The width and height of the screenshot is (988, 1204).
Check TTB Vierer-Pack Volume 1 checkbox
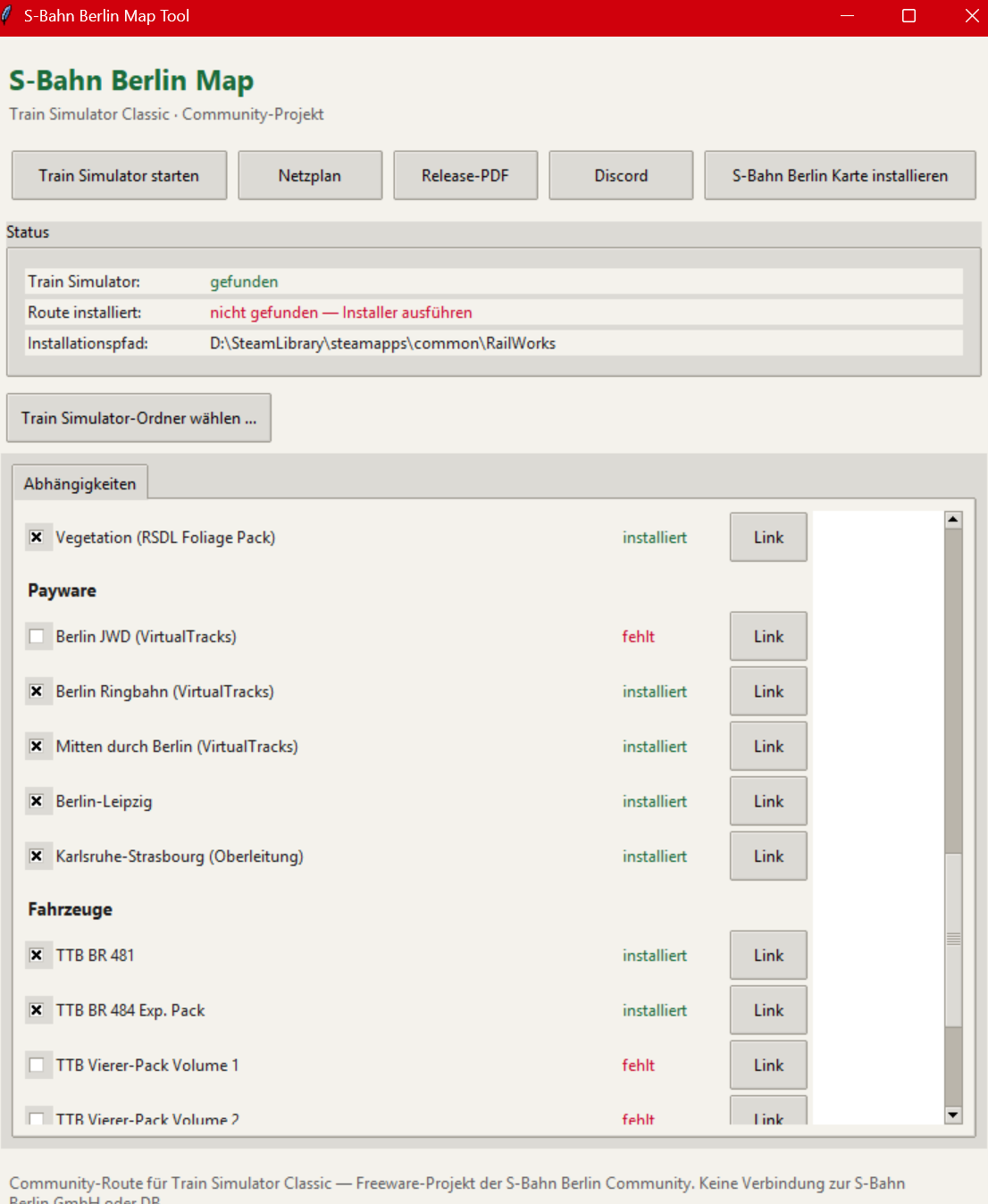pyautogui.click(x=37, y=1066)
